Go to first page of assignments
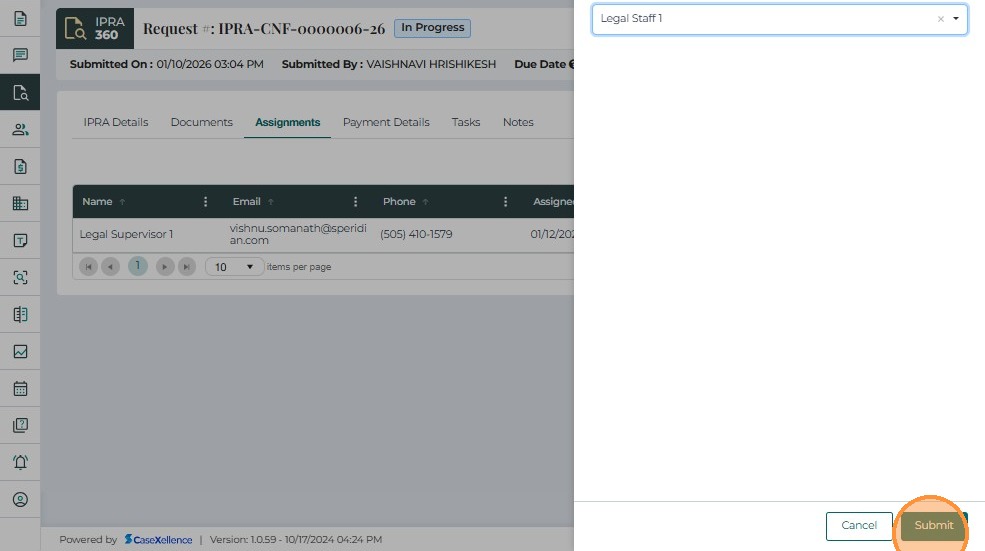 (x=89, y=267)
